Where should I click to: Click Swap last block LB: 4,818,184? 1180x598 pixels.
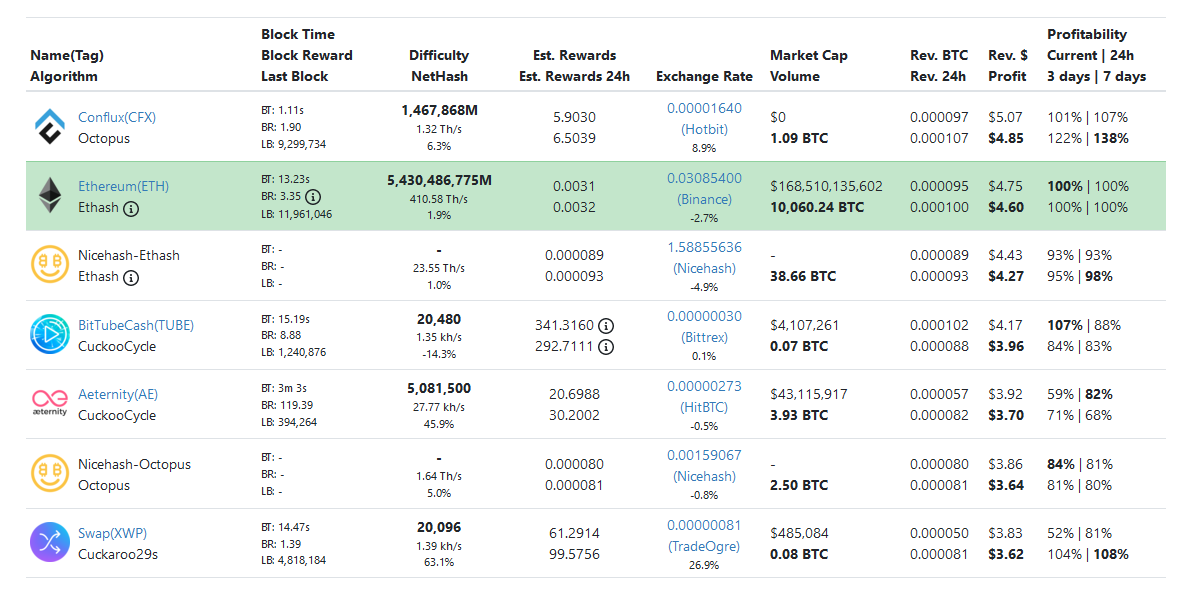[x=293, y=560]
